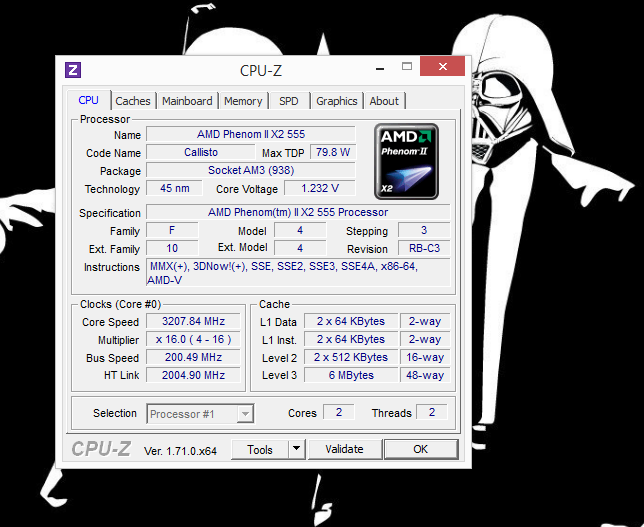Click the Stepping value 3
644x527 pixels.
click(424, 230)
